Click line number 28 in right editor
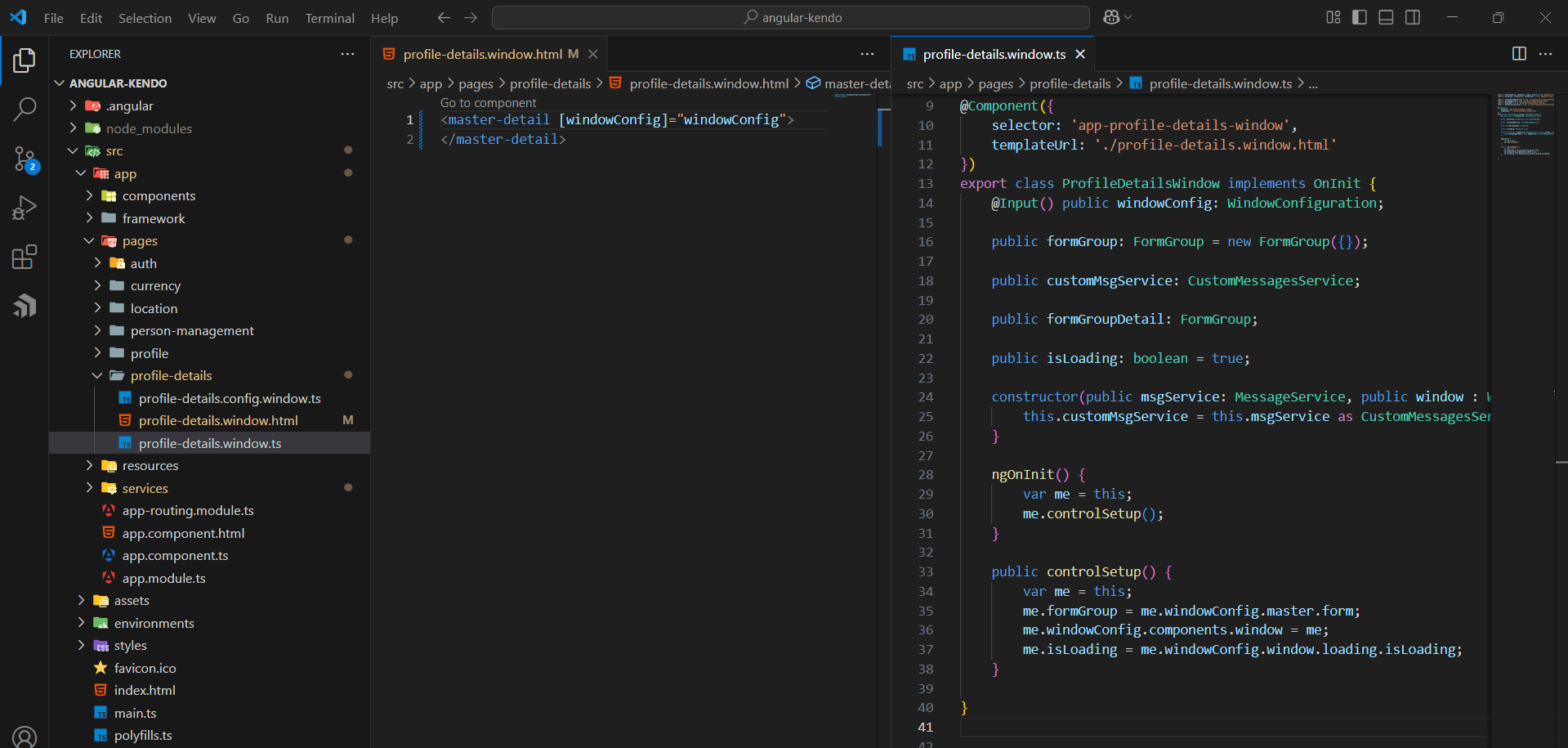Viewport: 1568px width, 748px height. [x=925, y=474]
